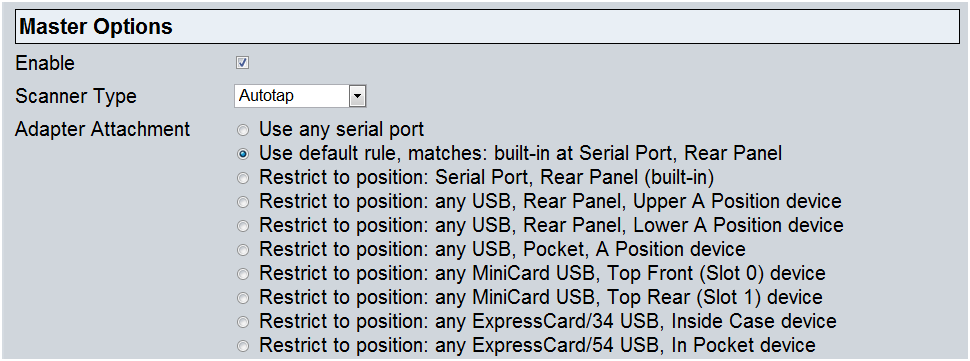Click the Master Options section header

[487, 27]
